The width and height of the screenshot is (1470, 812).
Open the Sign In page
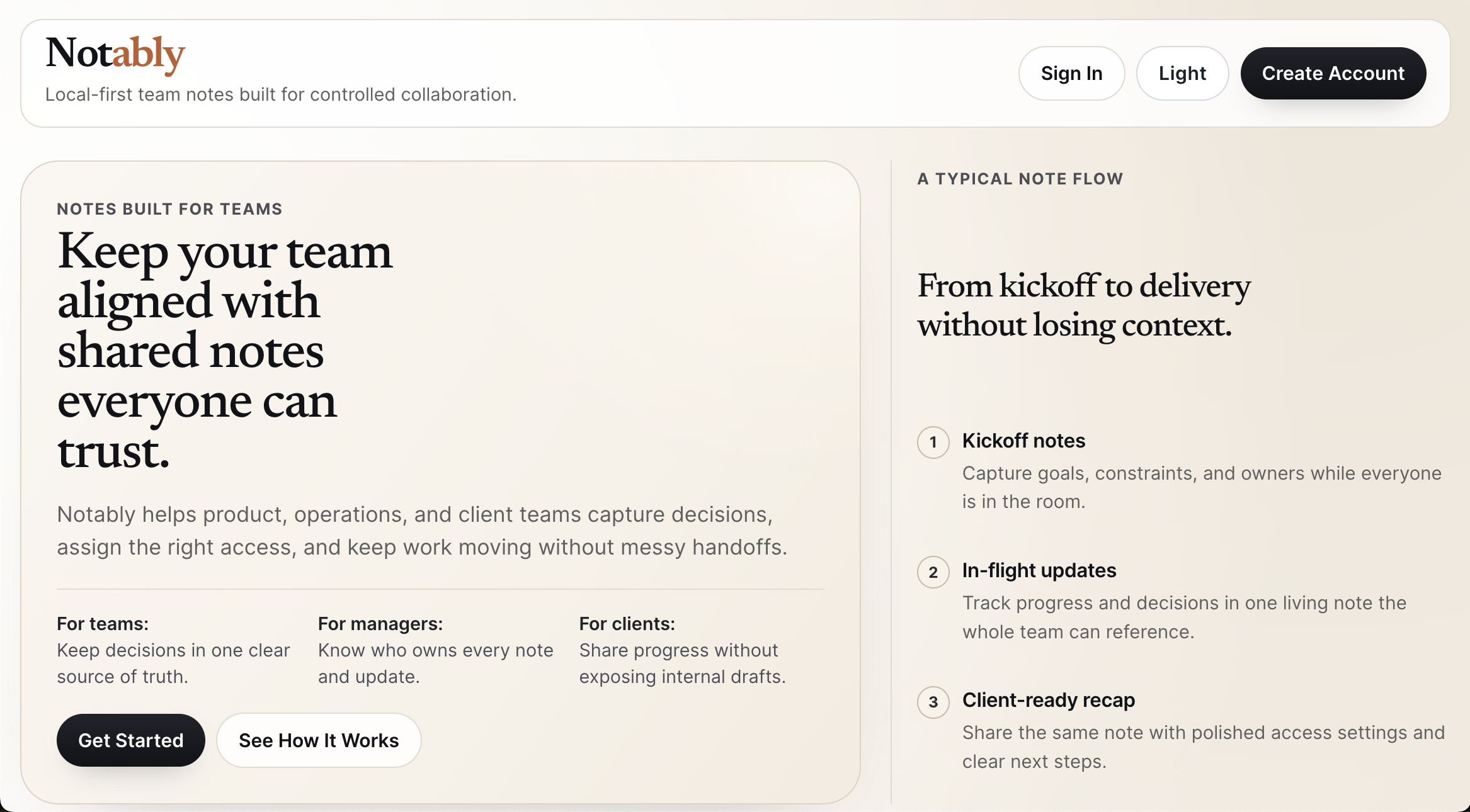[1071, 74]
